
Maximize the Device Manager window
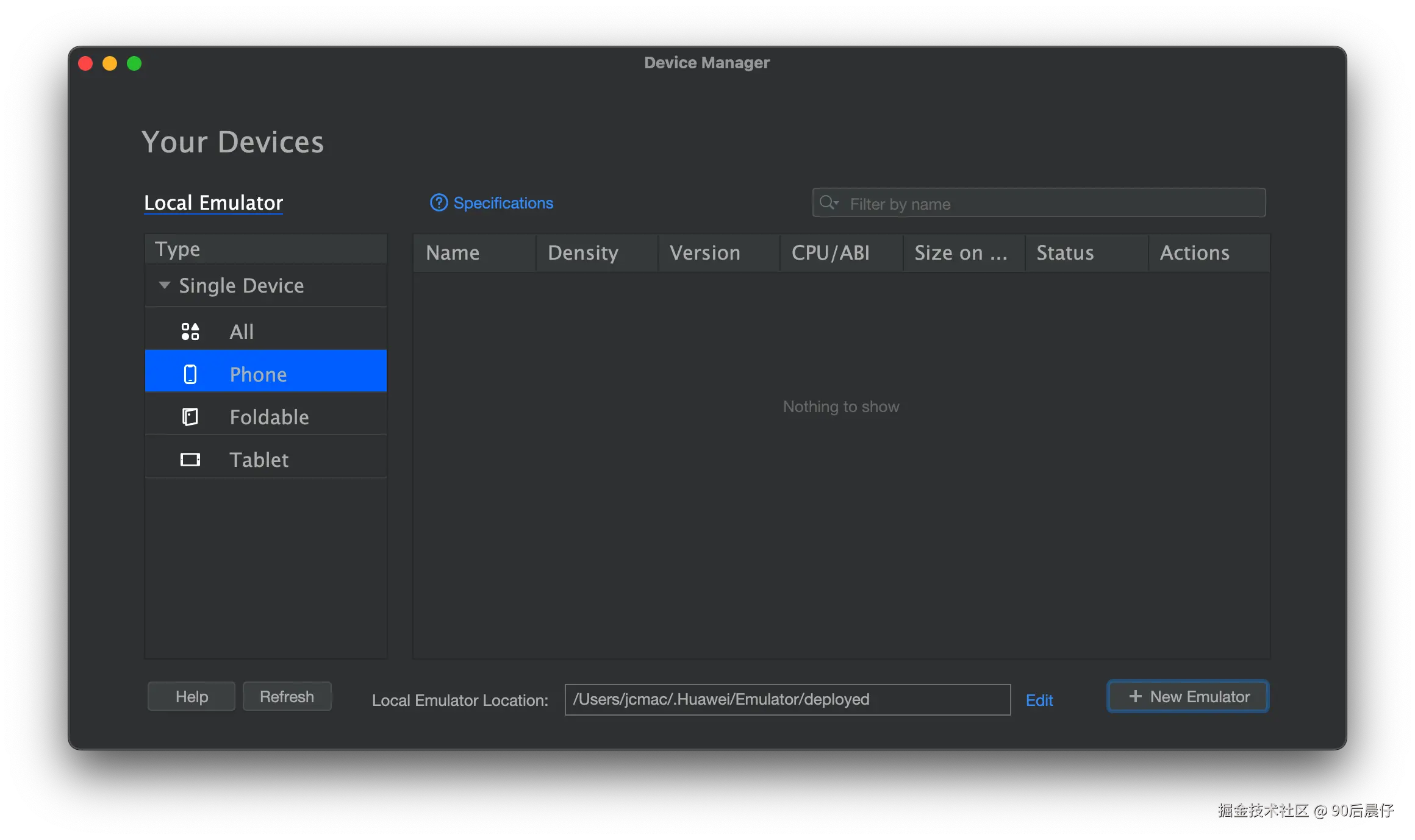click(x=134, y=63)
